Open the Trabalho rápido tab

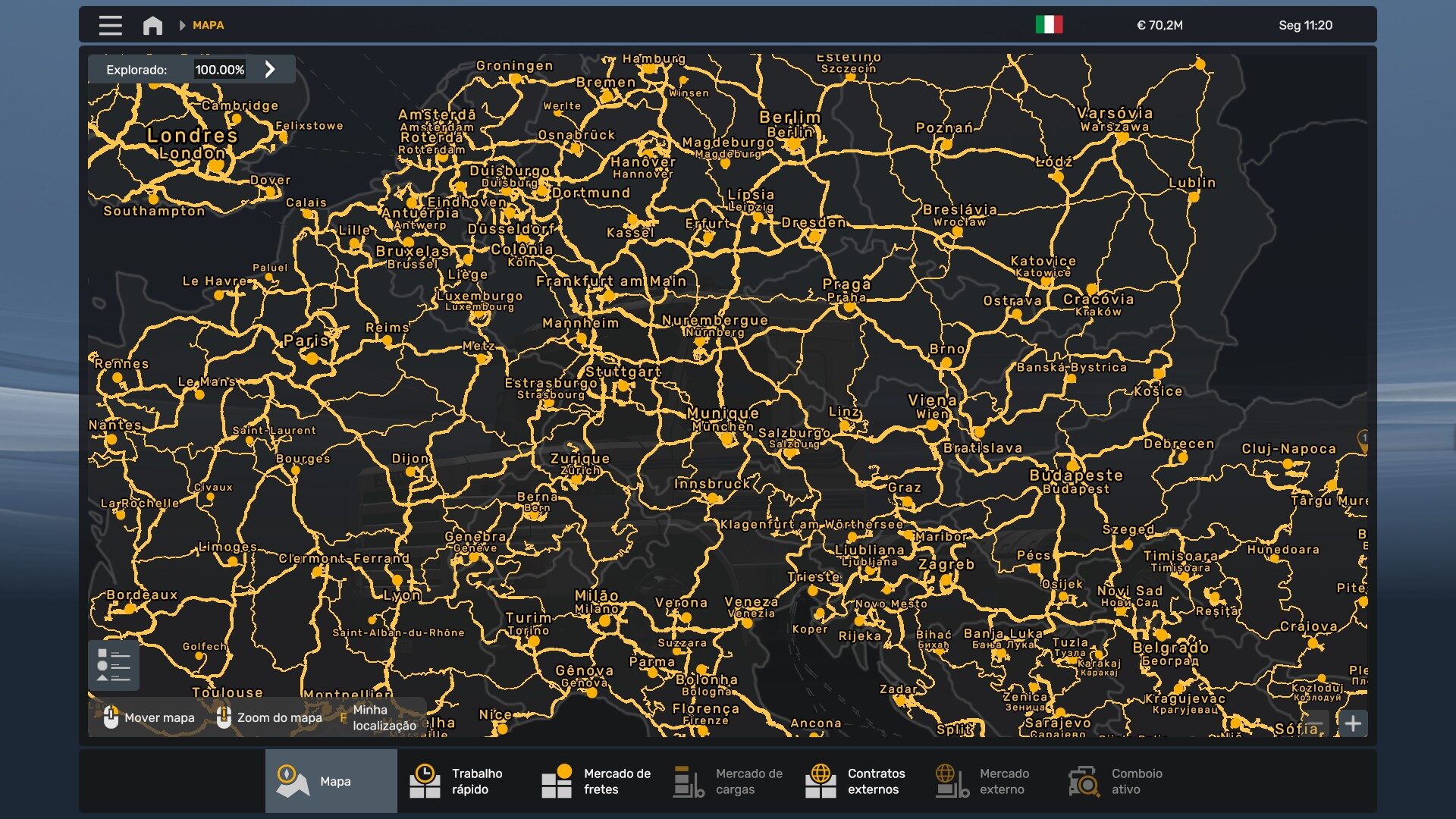[x=463, y=781]
